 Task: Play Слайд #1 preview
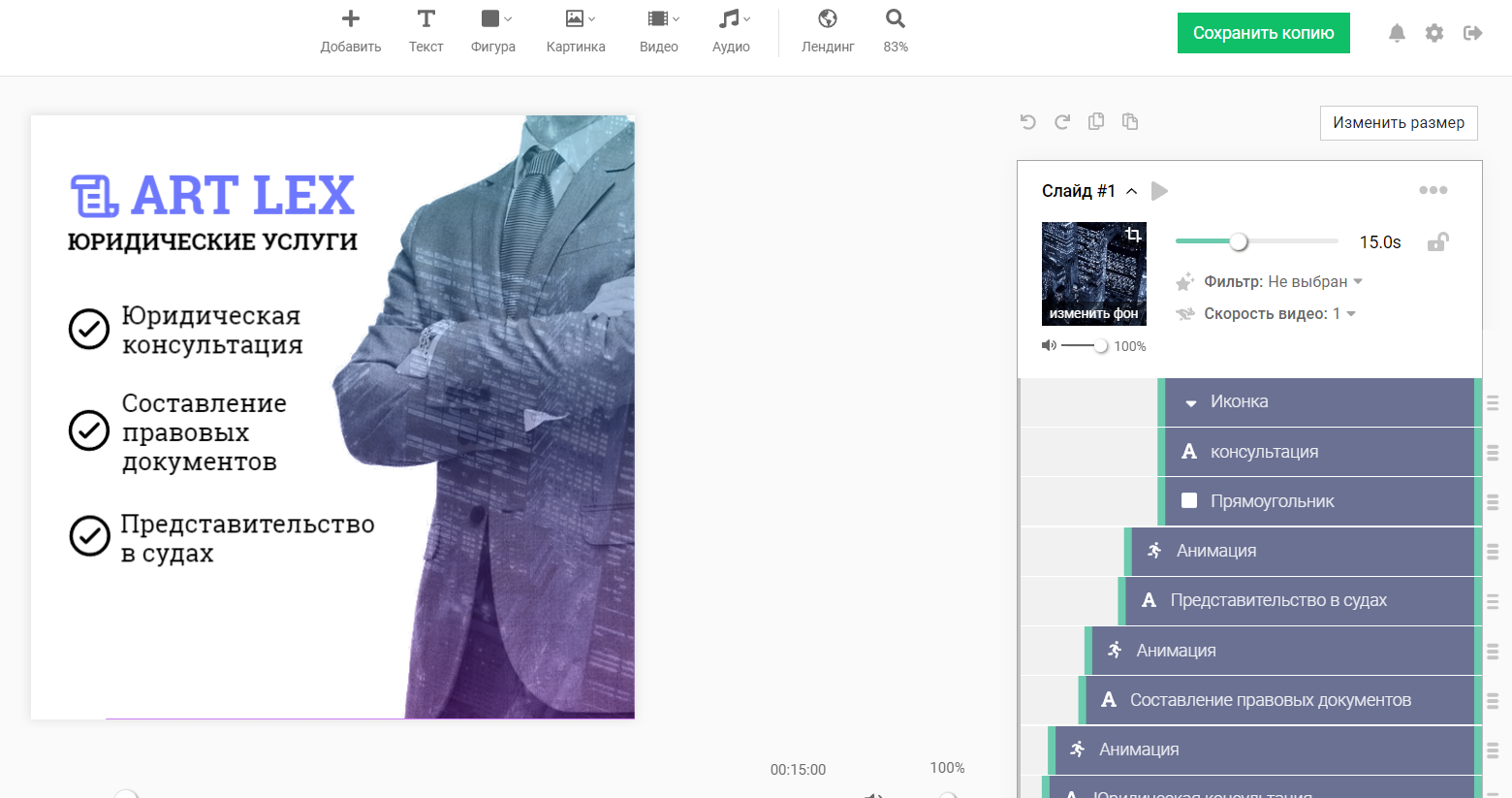(1159, 191)
